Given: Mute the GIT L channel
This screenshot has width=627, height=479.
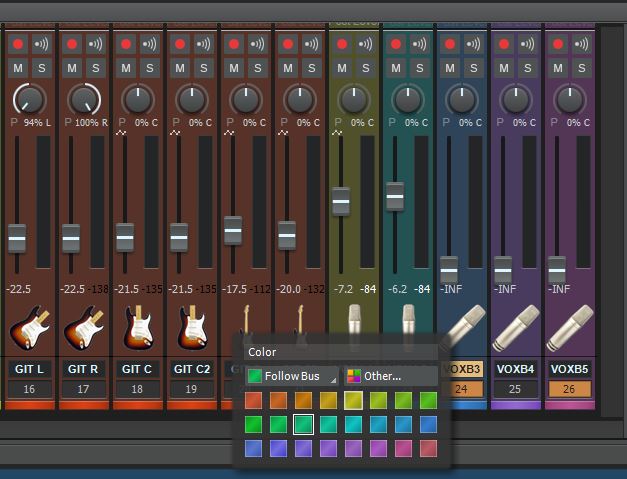Looking at the screenshot, I should (x=18, y=68).
